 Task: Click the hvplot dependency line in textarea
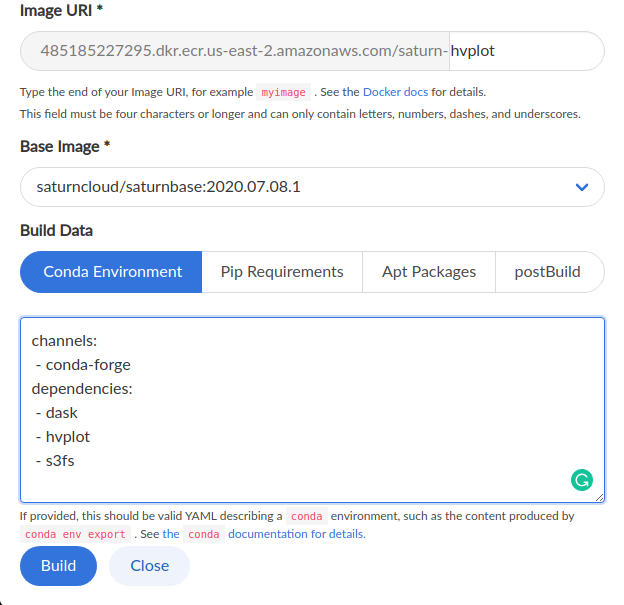click(63, 437)
